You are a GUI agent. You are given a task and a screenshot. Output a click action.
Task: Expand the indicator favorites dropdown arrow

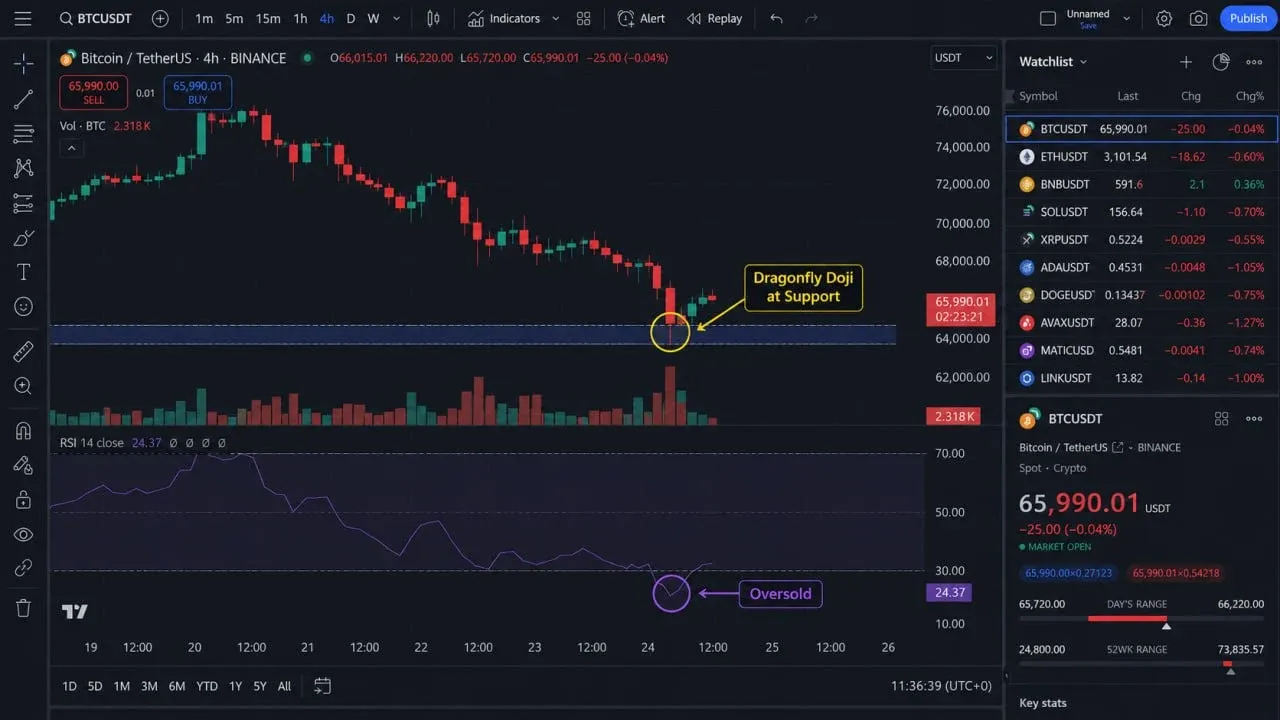[556, 18]
